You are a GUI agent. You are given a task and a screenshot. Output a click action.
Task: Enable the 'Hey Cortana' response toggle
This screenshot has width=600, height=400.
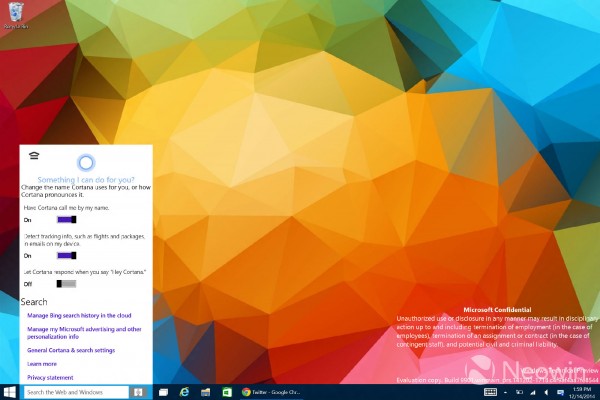coord(67,284)
